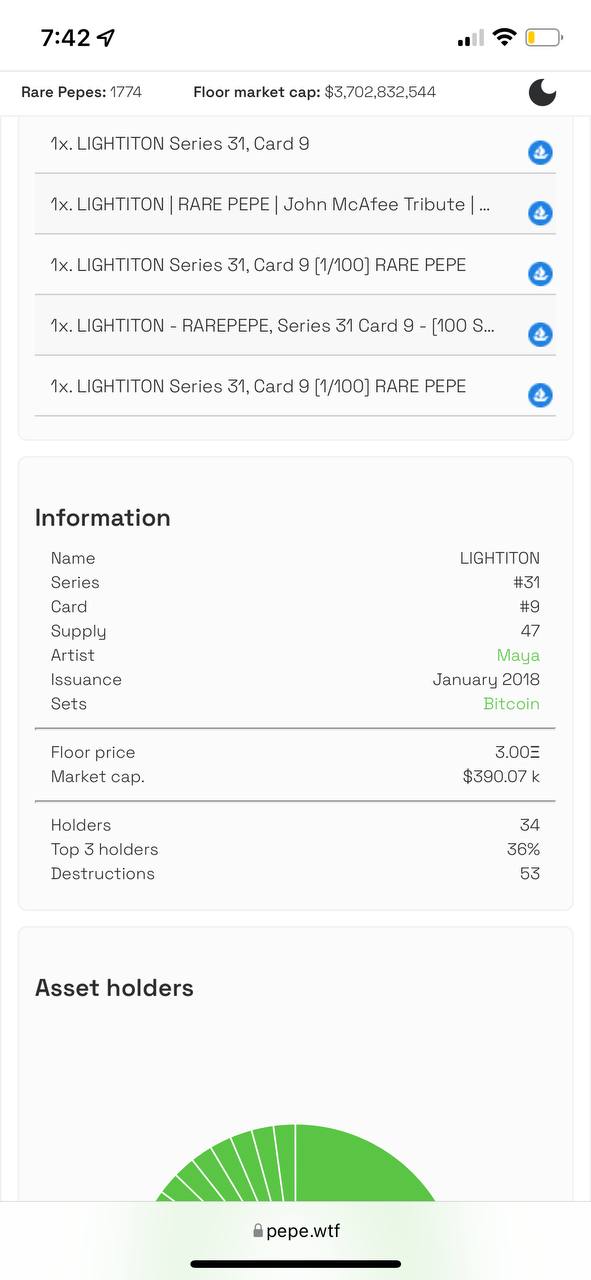591x1280 pixels.
Task: Select a thin pie slice in Asset holders chart
Action: 263,1163
